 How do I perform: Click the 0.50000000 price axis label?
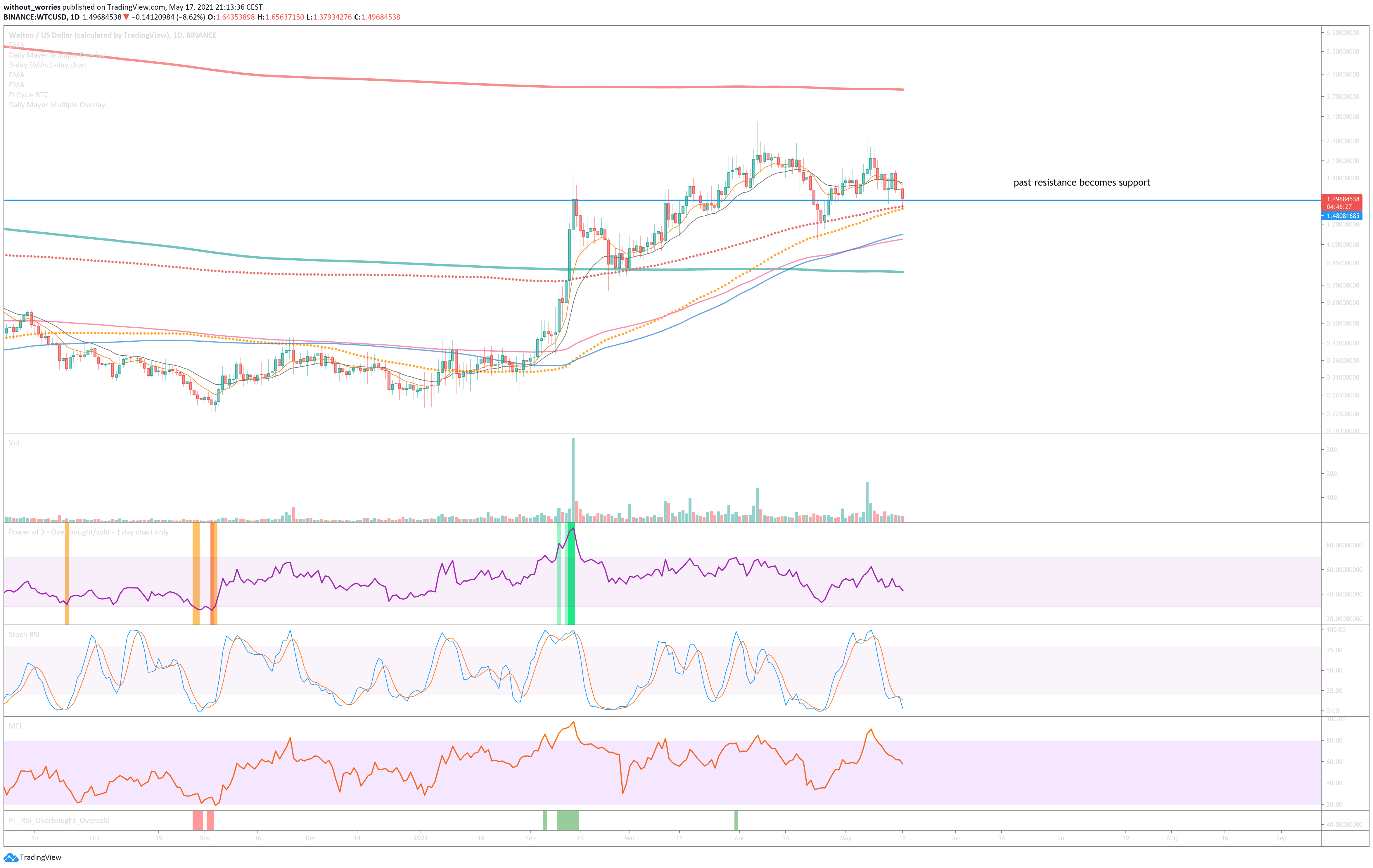point(1342,323)
